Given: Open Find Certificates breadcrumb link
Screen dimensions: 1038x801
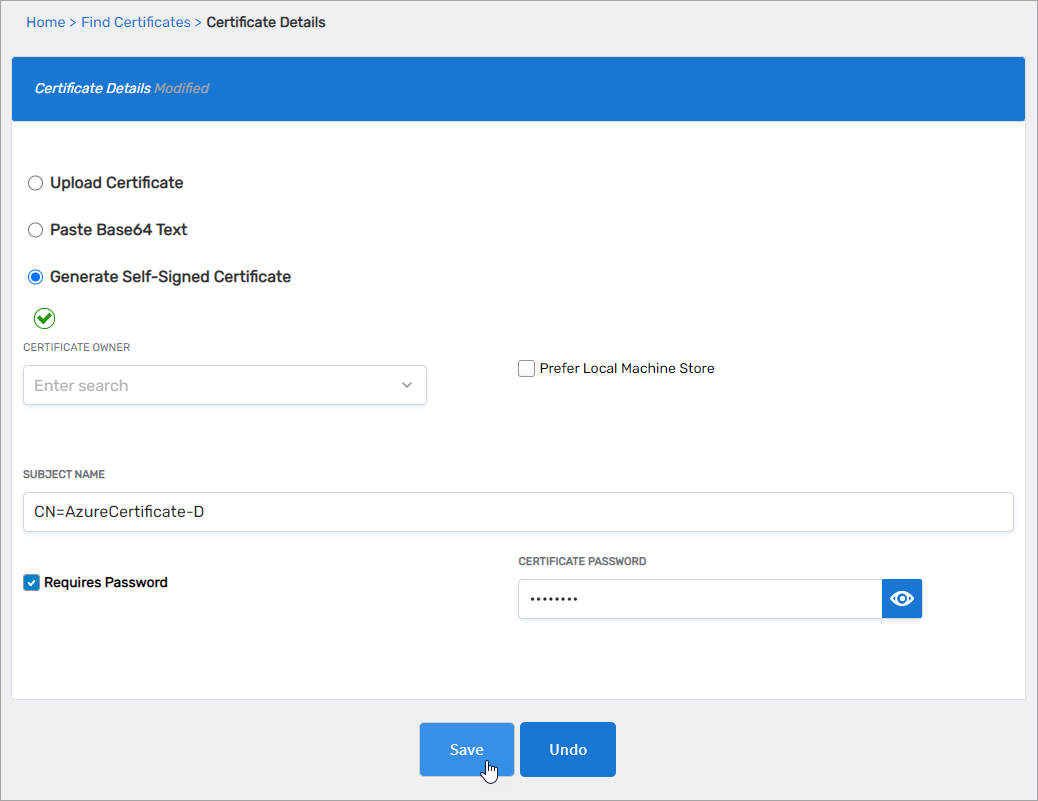Looking at the screenshot, I should [135, 22].
